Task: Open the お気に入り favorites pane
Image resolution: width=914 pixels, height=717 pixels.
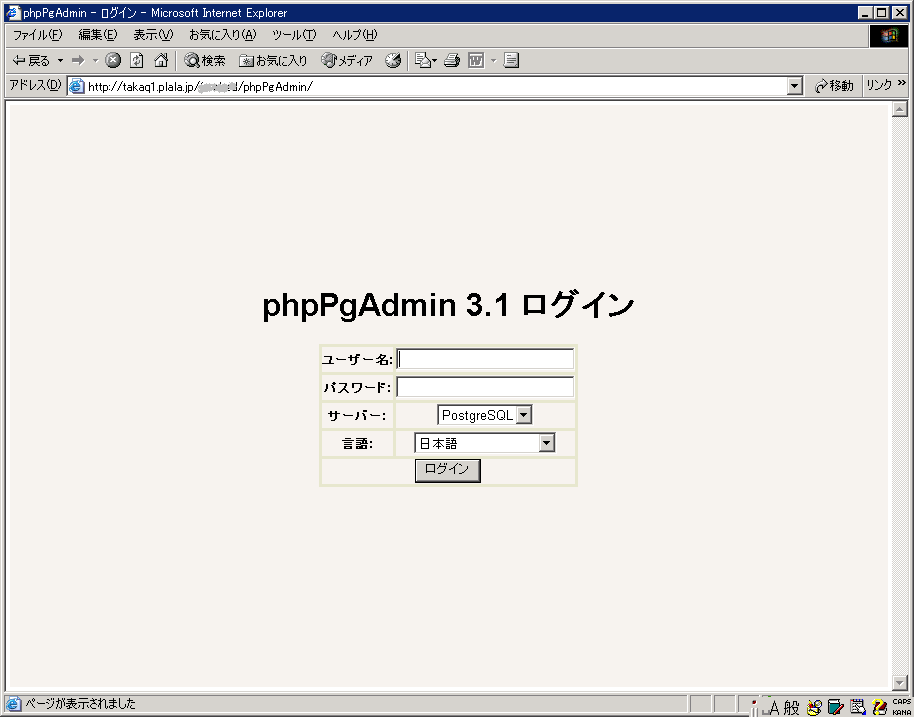Action: point(273,61)
